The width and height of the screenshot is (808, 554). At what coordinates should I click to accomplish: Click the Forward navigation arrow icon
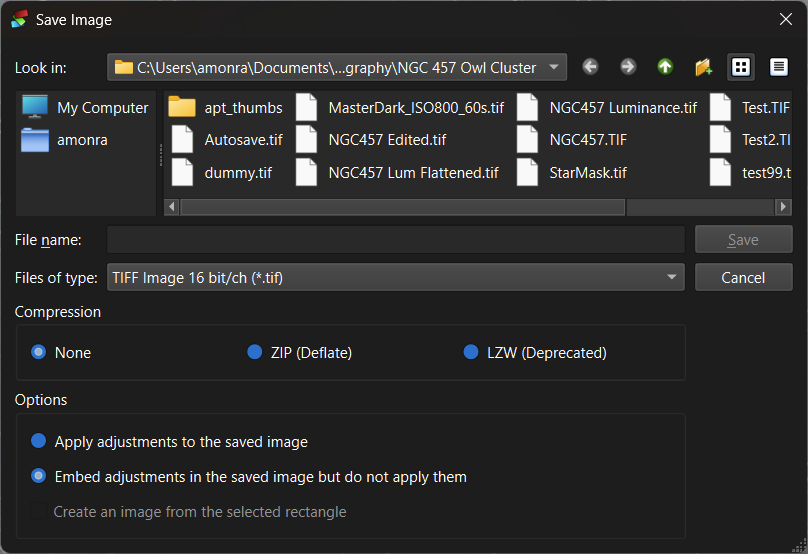[x=628, y=67]
